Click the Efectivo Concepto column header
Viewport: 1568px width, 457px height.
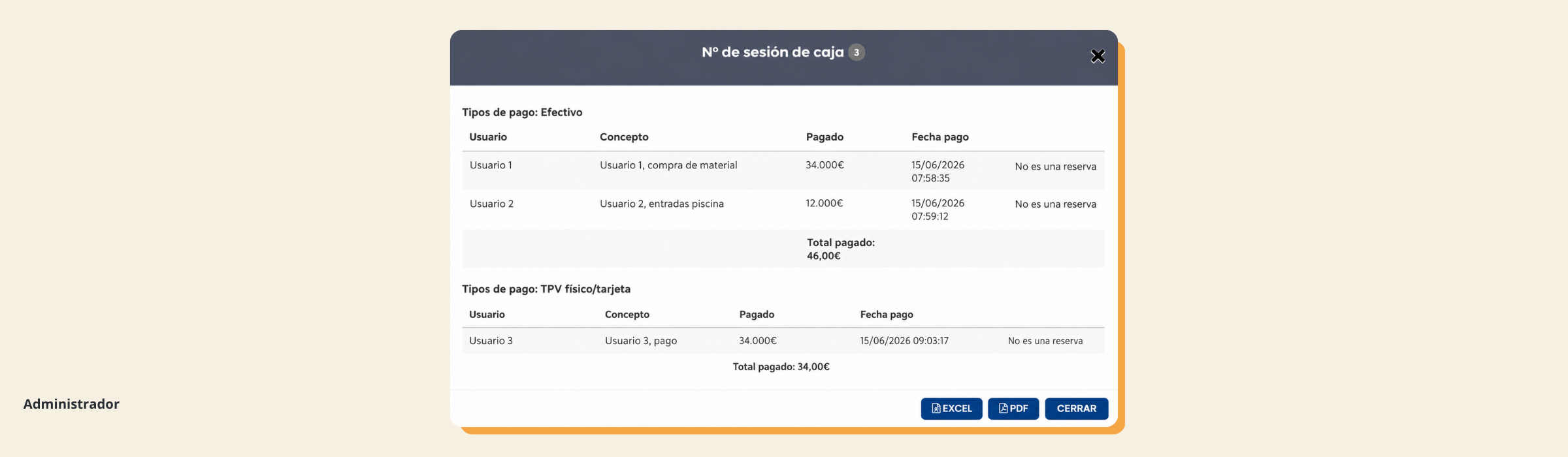click(x=624, y=137)
